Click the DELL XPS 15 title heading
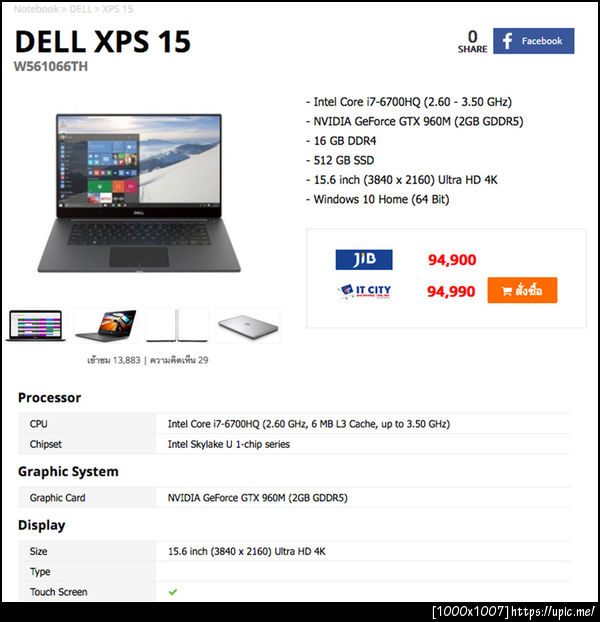The height and width of the screenshot is (622, 600). tap(103, 41)
